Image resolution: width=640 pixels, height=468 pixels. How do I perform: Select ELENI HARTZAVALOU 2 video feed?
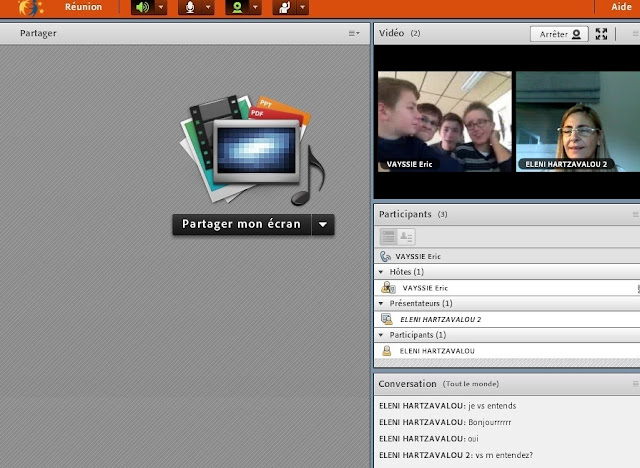(x=578, y=122)
